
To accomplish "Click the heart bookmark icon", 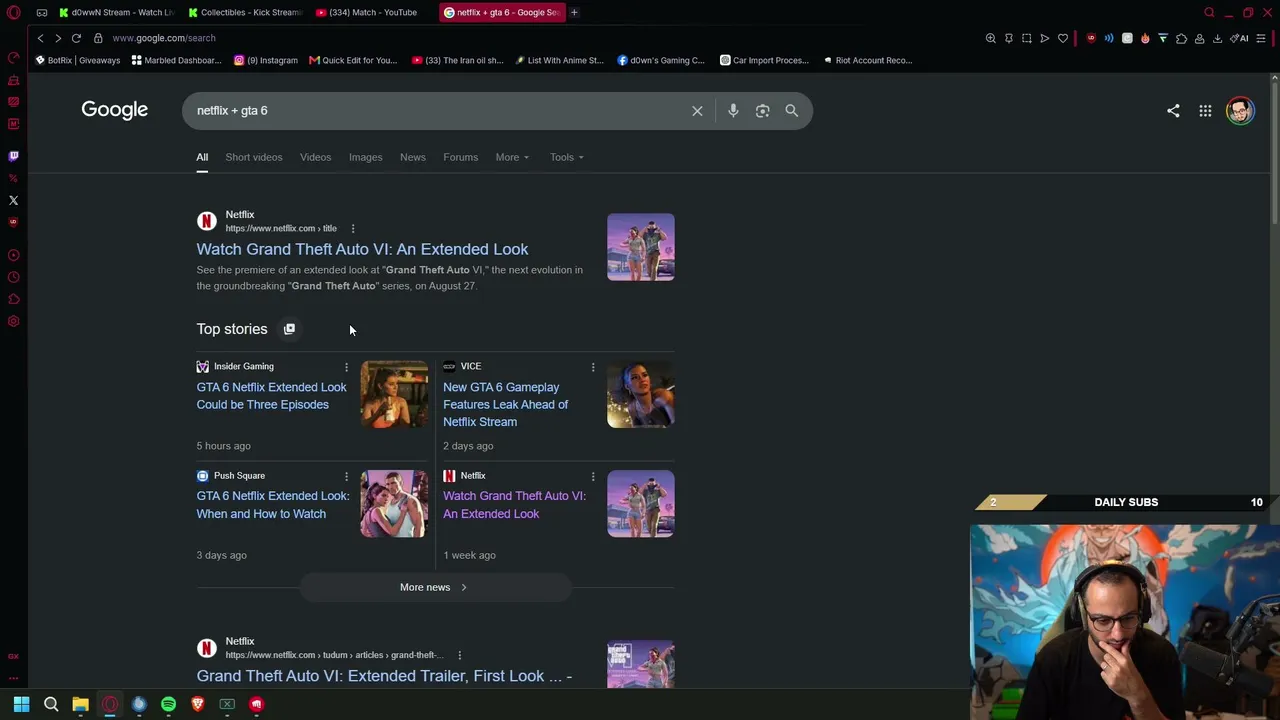I will (1063, 38).
